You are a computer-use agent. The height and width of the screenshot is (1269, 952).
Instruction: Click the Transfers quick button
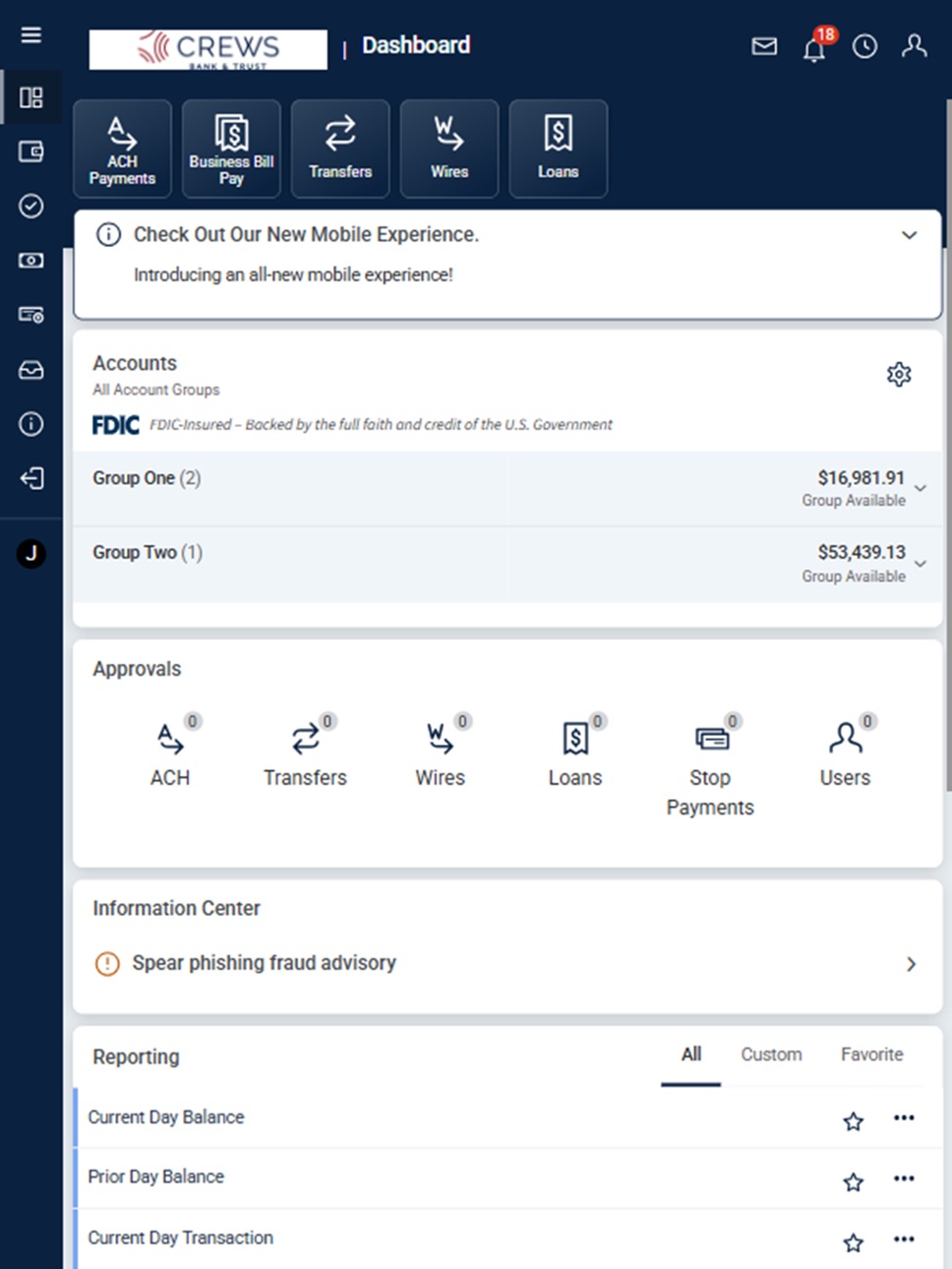340,149
